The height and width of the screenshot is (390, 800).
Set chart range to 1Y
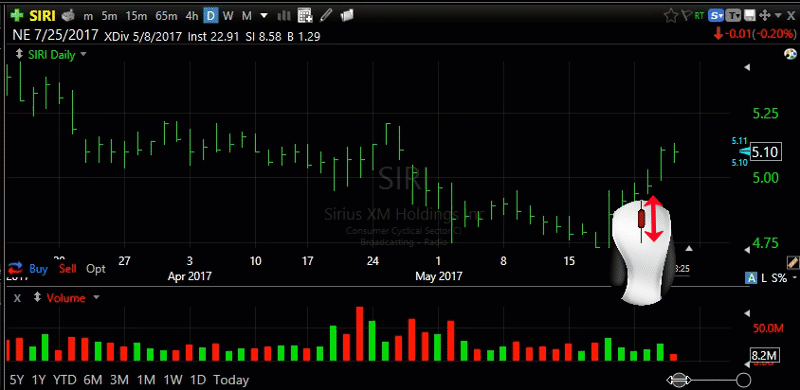39,380
